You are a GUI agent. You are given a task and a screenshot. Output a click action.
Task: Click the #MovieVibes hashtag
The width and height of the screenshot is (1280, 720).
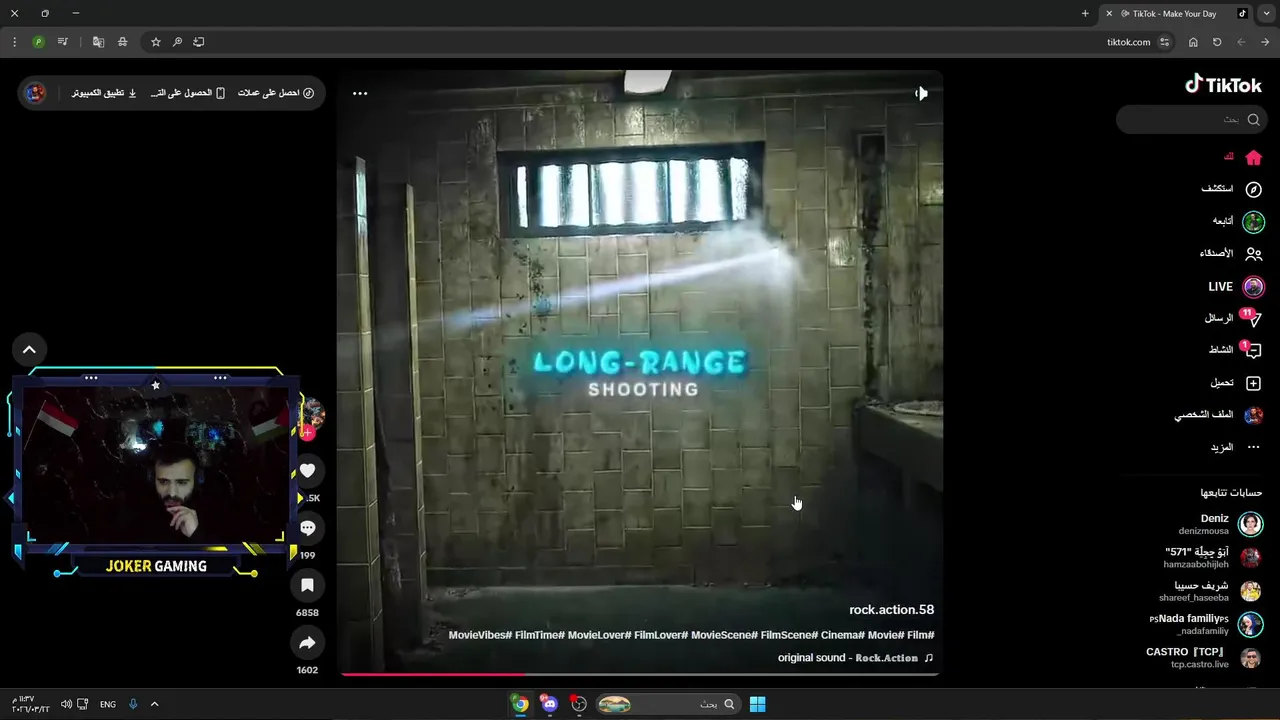481,635
